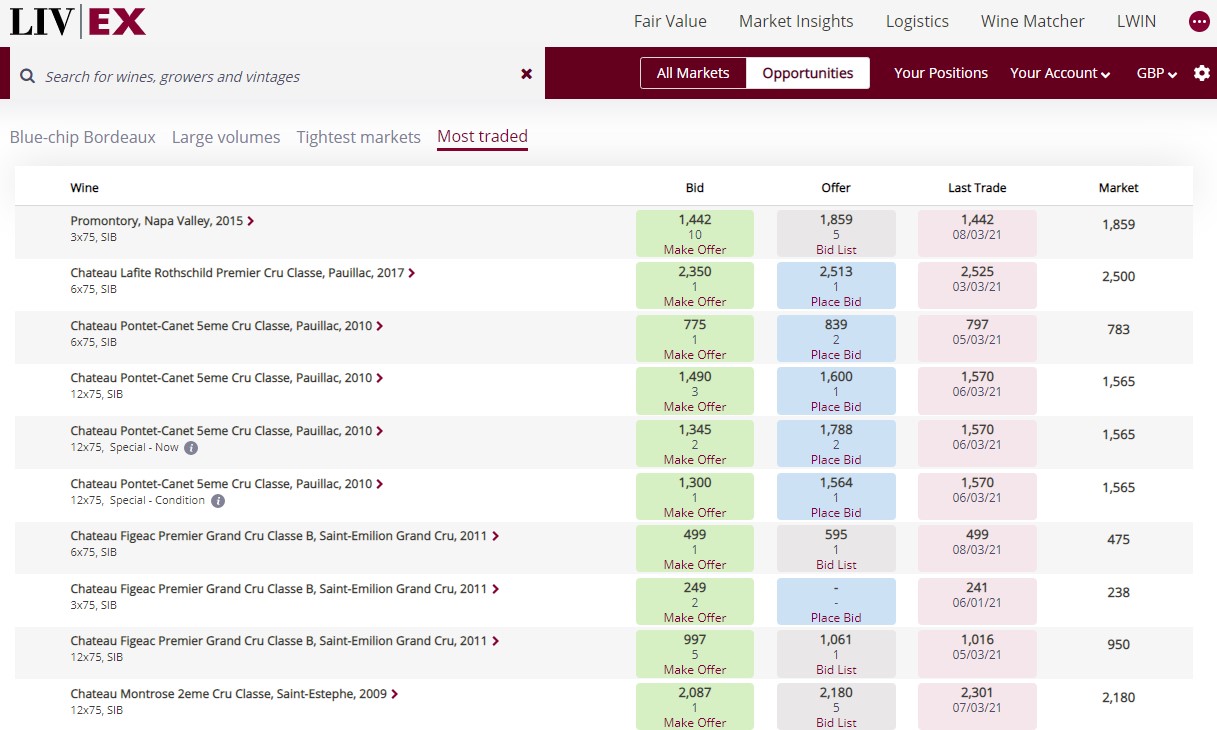This screenshot has height=730, width=1217.
Task: Go to Logistics page
Action: coord(917,21)
